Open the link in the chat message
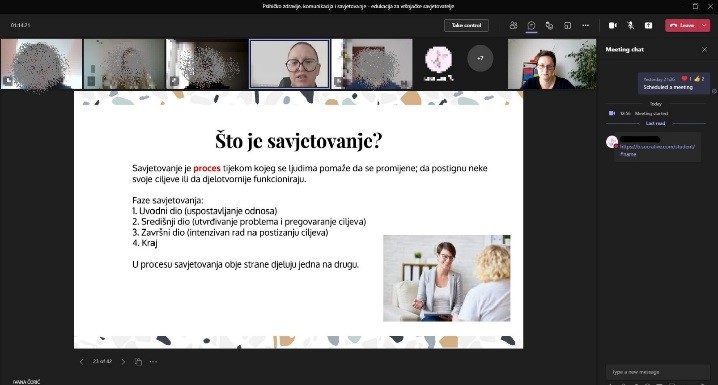The image size is (718, 385). pos(657,150)
